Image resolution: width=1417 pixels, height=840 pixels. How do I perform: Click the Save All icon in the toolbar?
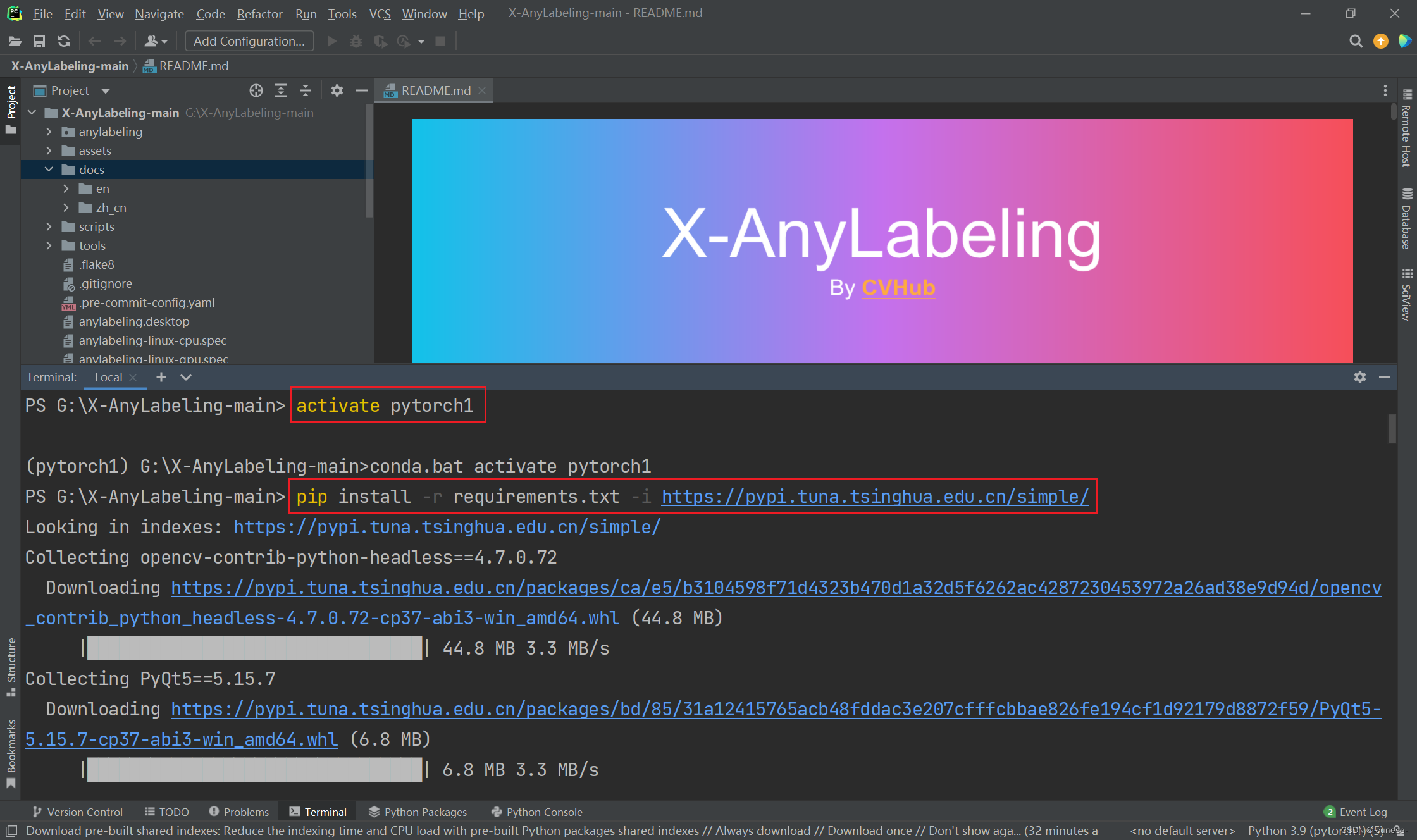pyautogui.click(x=39, y=40)
